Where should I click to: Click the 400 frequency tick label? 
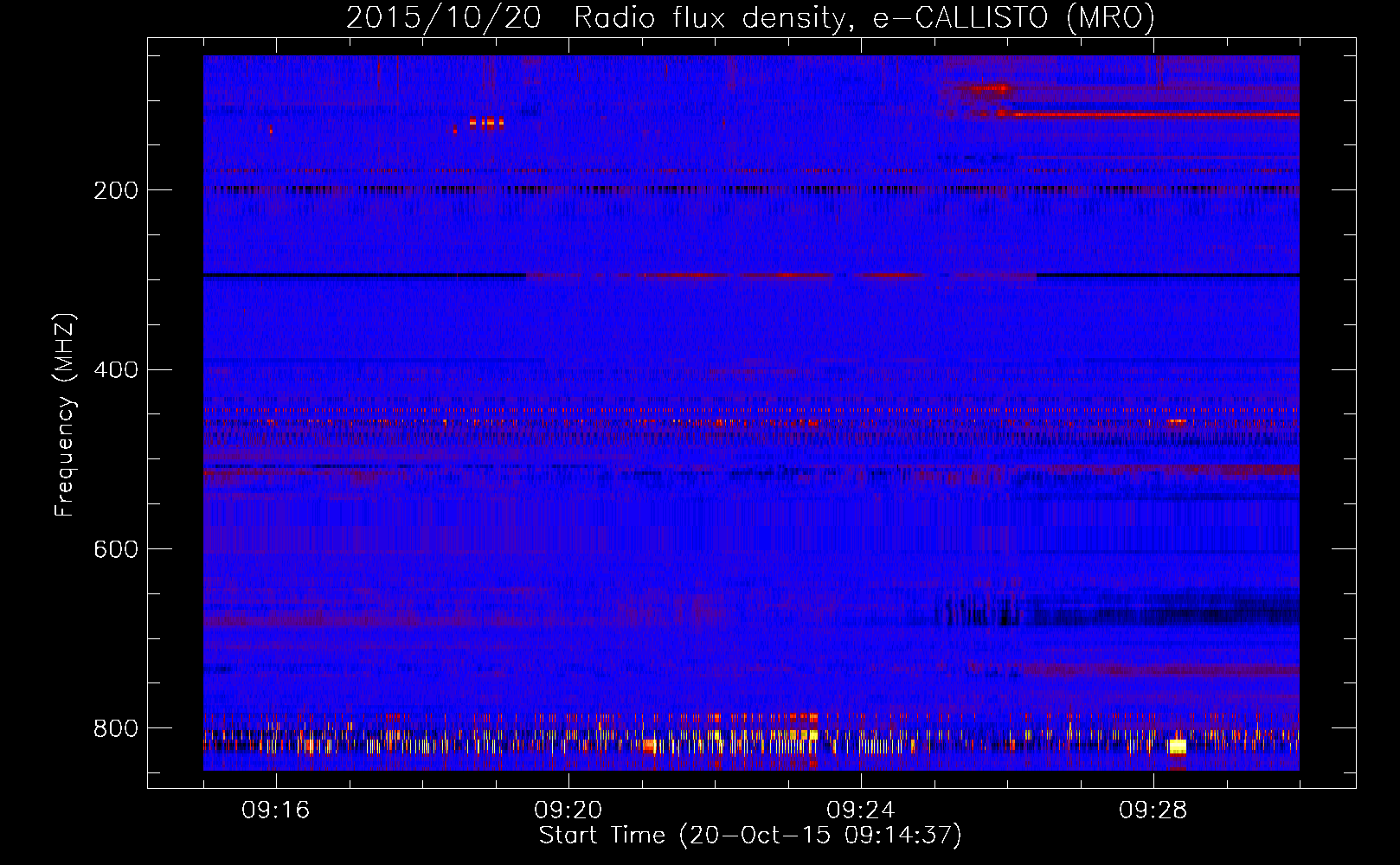pos(116,370)
